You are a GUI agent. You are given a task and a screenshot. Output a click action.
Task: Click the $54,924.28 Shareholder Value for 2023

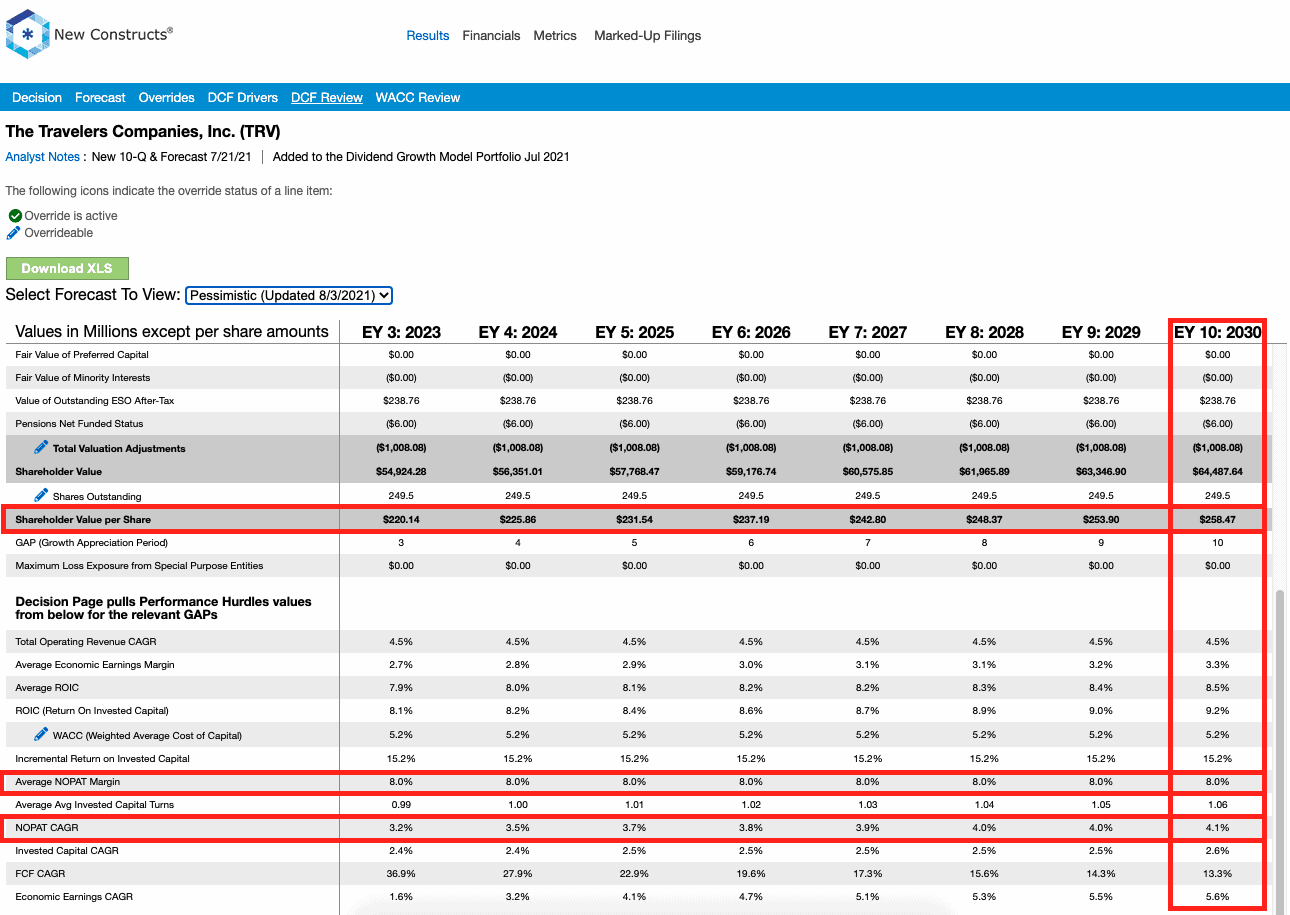point(401,472)
